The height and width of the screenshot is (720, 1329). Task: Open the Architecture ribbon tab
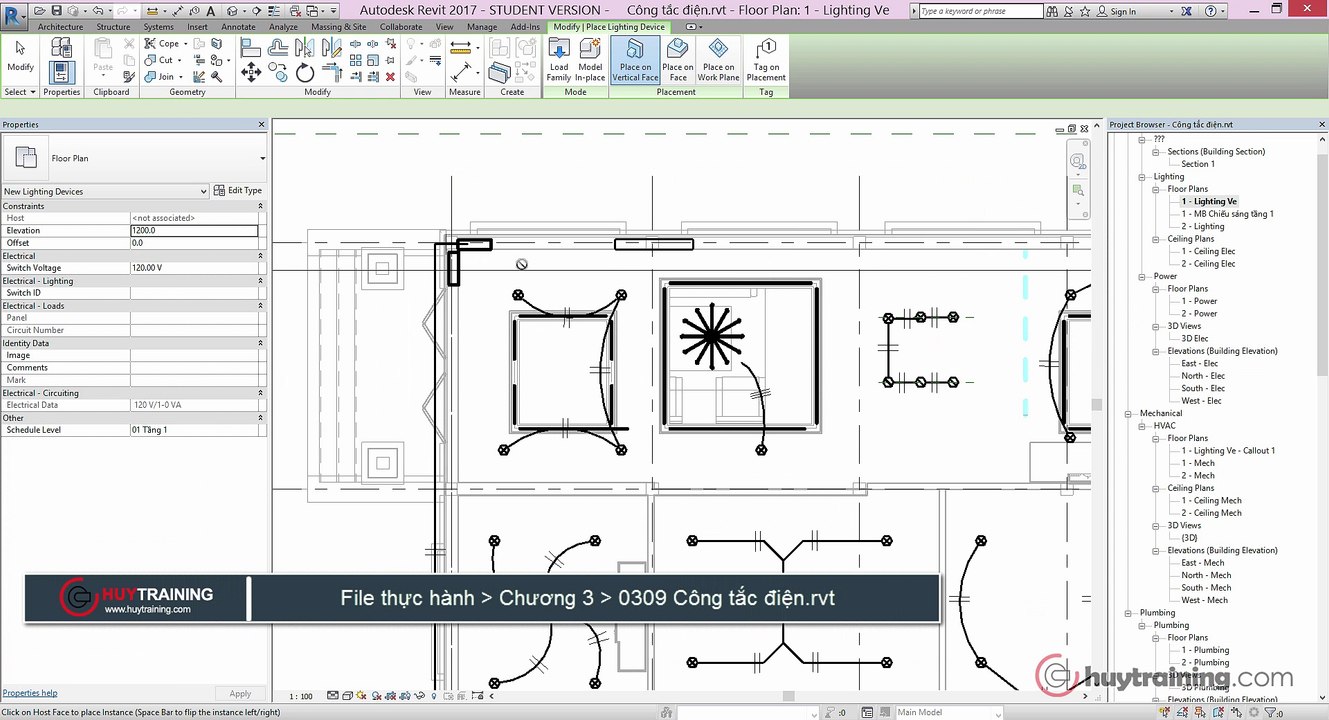[60, 27]
